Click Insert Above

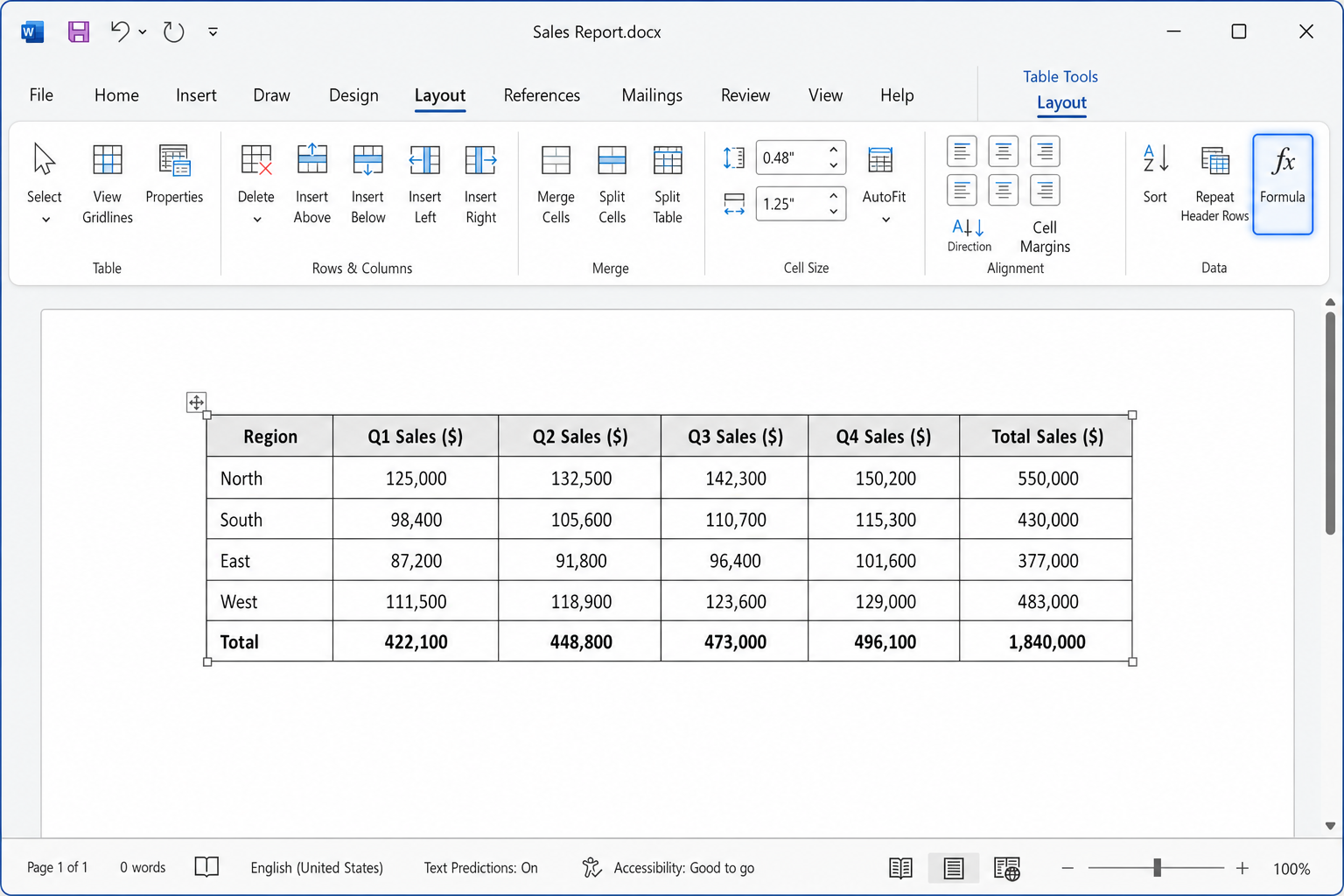coord(312,184)
